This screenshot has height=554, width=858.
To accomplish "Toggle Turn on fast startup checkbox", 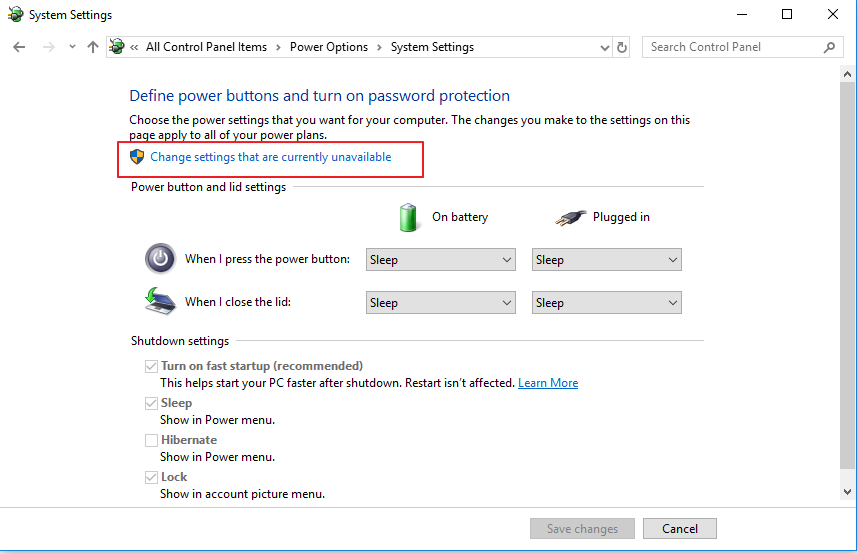I will 151,366.
